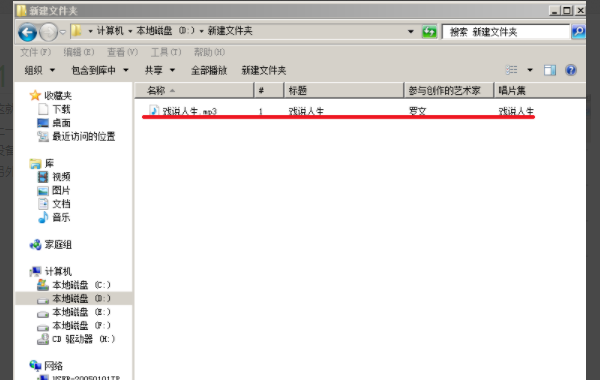
Task: Click the blue Back navigation arrow
Action: [x=28, y=32]
